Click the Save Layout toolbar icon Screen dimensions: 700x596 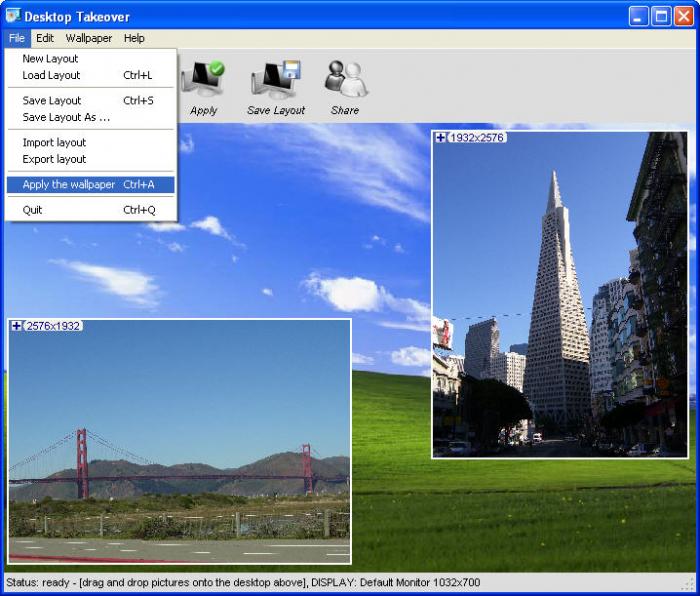276,80
